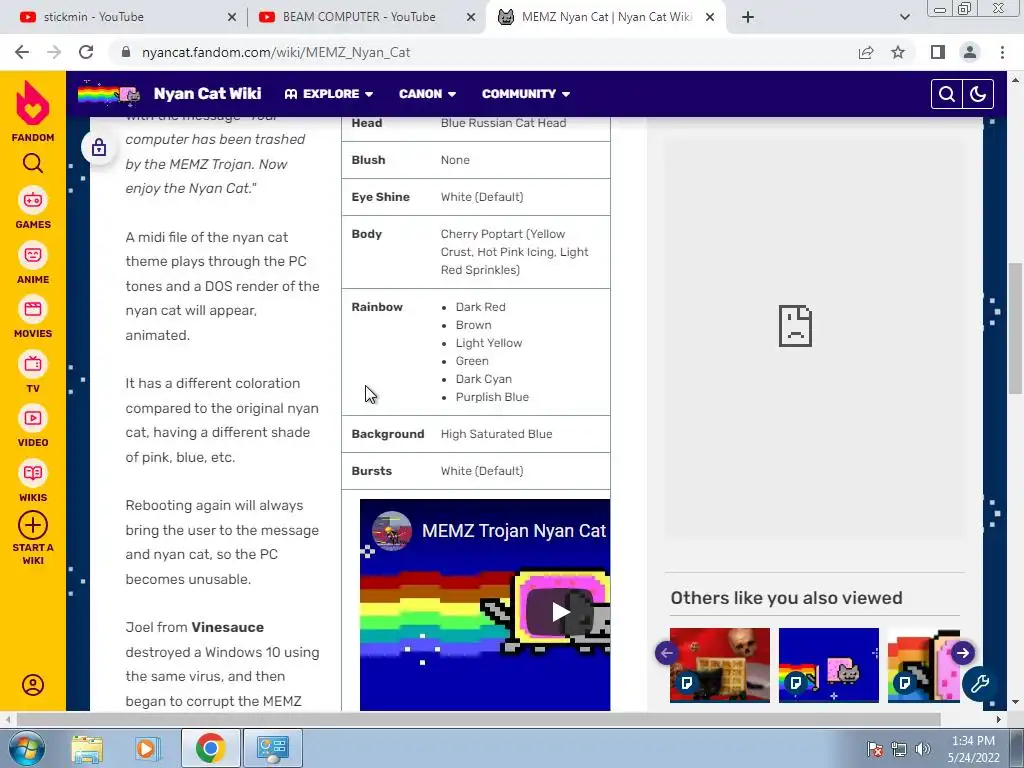Click the address bar URL
Viewport: 1024px width, 768px height.
(x=276, y=52)
